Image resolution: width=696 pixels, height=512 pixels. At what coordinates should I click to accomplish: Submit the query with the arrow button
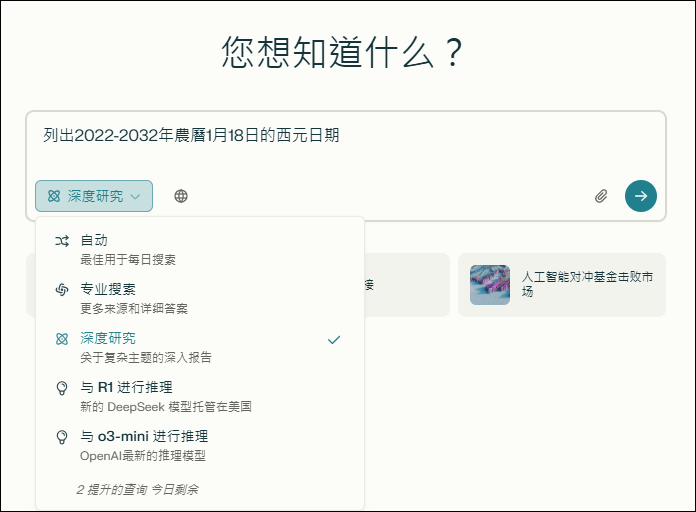641,196
